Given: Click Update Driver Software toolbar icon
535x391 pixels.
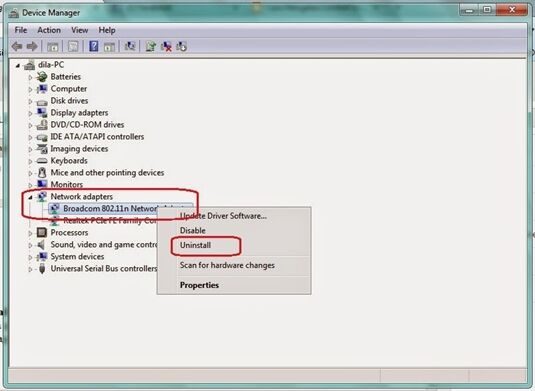Looking at the screenshot, I should (150, 46).
